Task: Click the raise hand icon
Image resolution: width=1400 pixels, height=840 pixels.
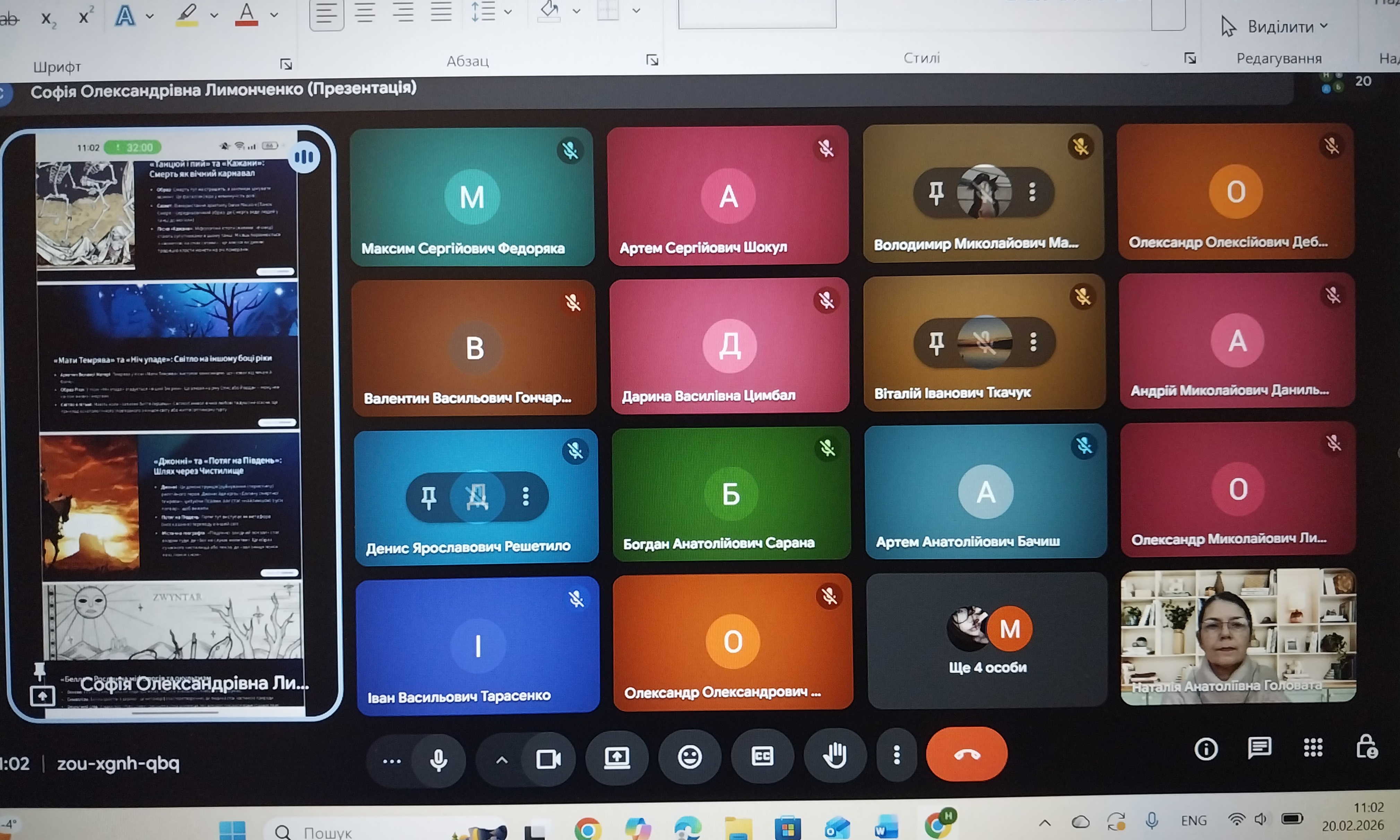Action: (x=835, y=756)
